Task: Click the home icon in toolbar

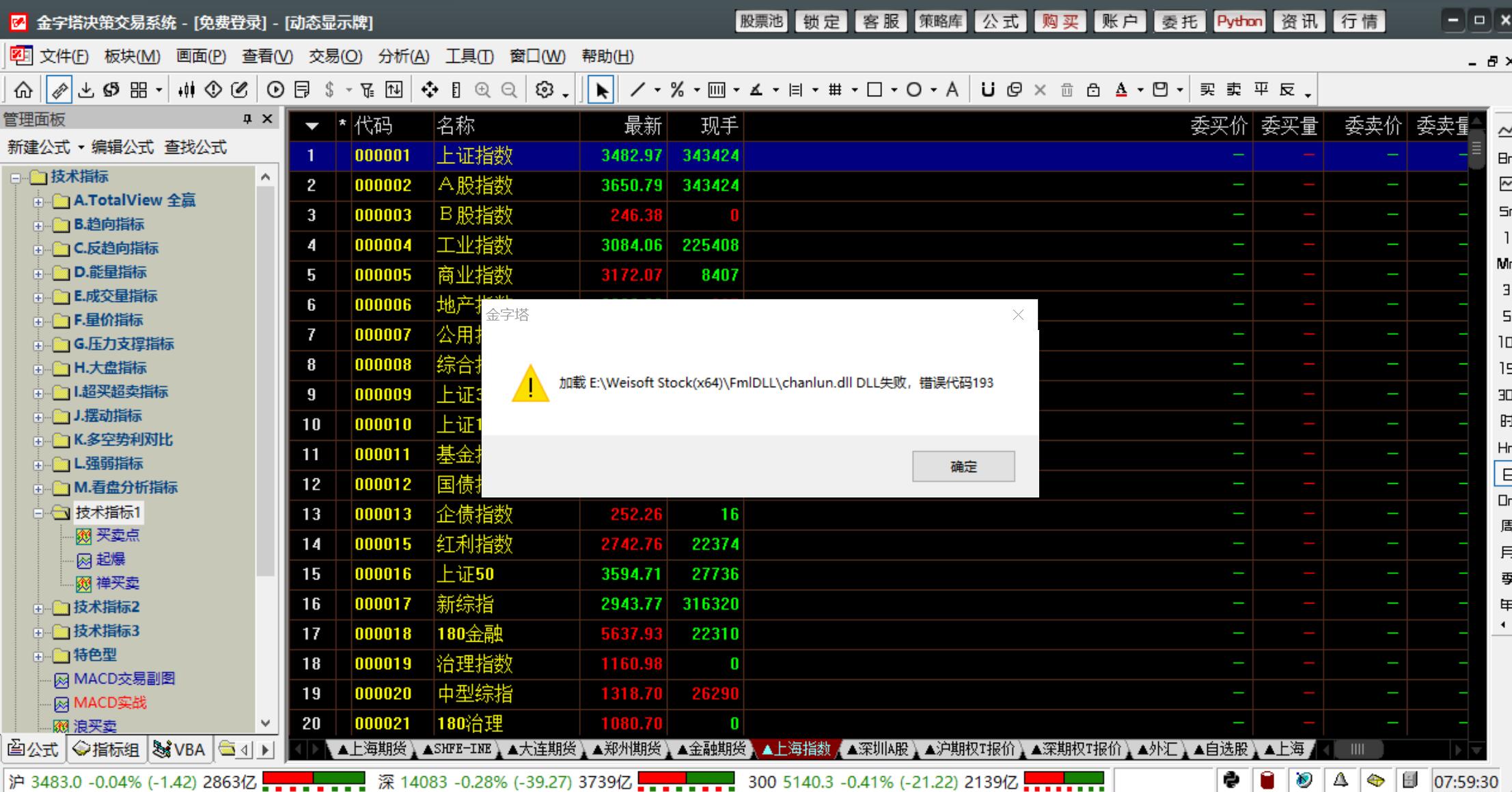Action: [x=23, y=90]
